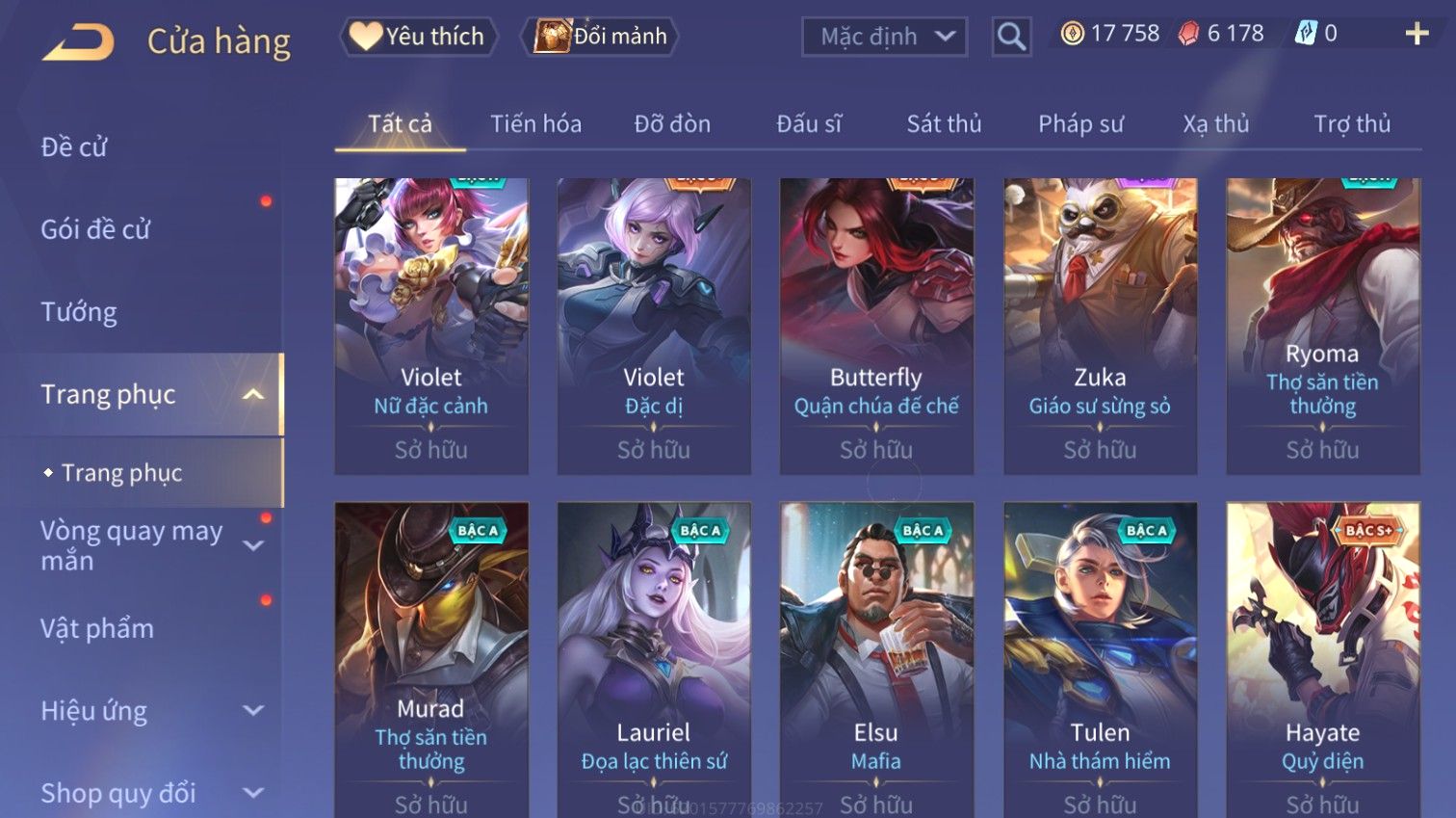The height and width of the screenshot is (818, 1456).
Task: Select Butterfly Quận chúa đế chế skin card
Action: [x=876, y=326]
